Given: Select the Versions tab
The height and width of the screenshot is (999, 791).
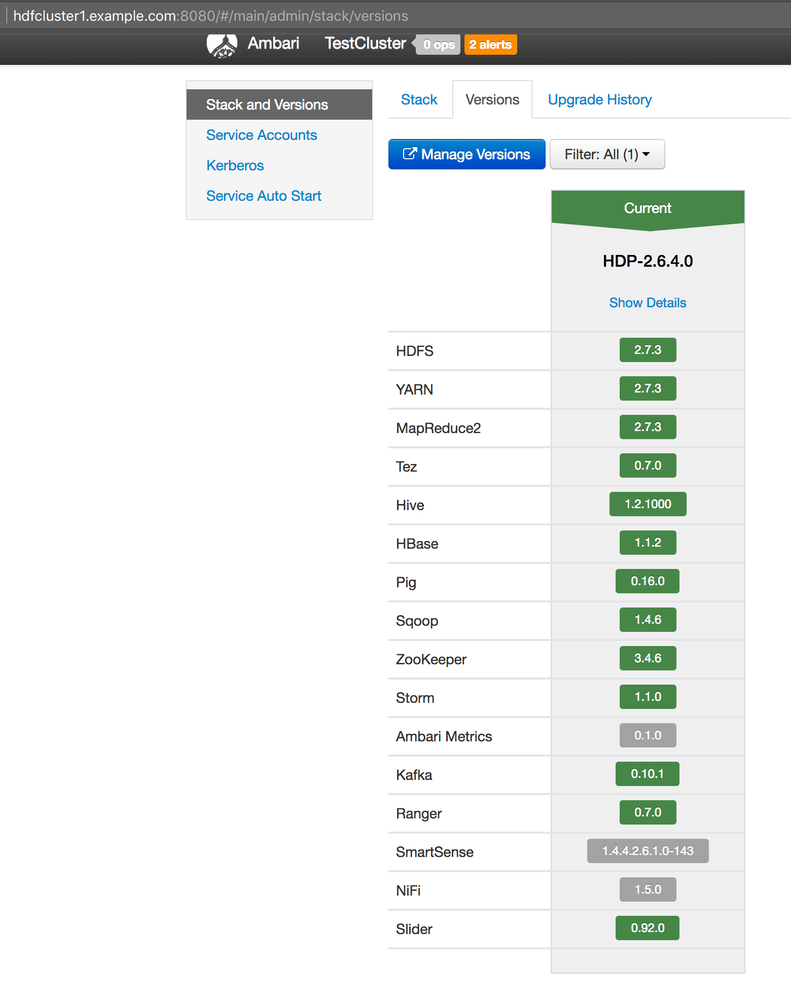Looking at the screenshot, I should coord(492,99).
